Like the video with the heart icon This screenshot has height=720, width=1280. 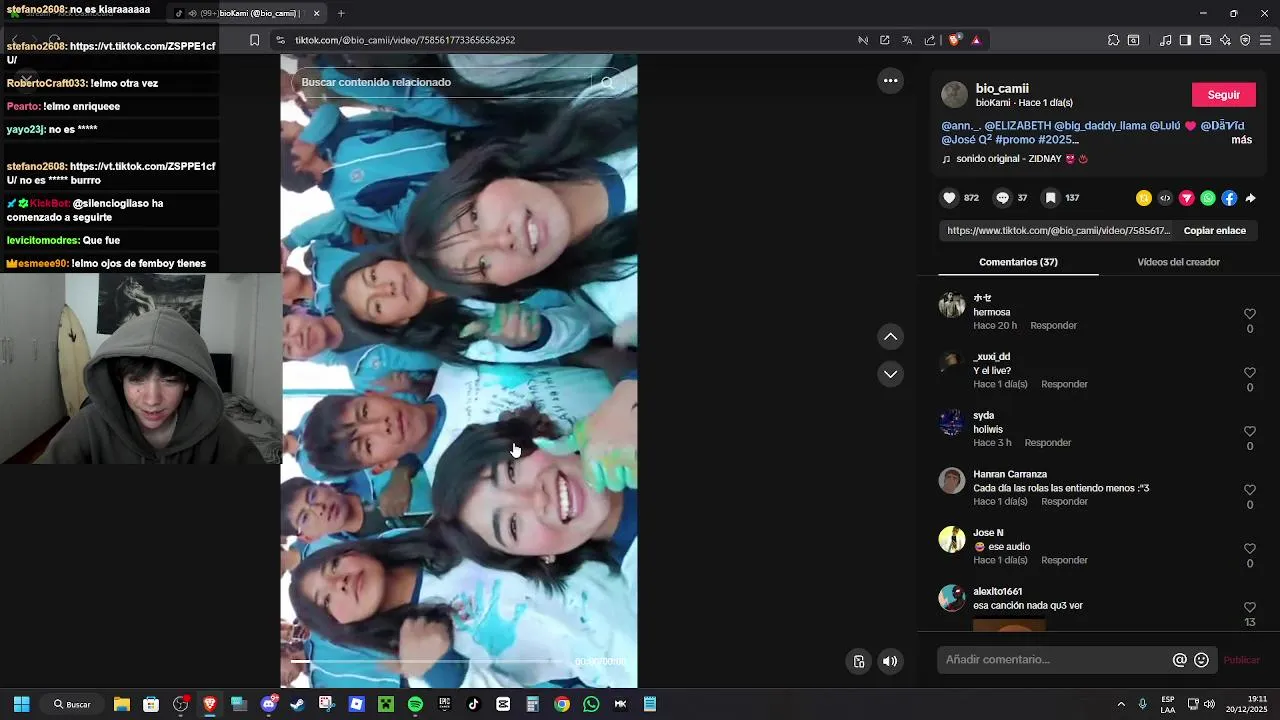tap(950, 198)
